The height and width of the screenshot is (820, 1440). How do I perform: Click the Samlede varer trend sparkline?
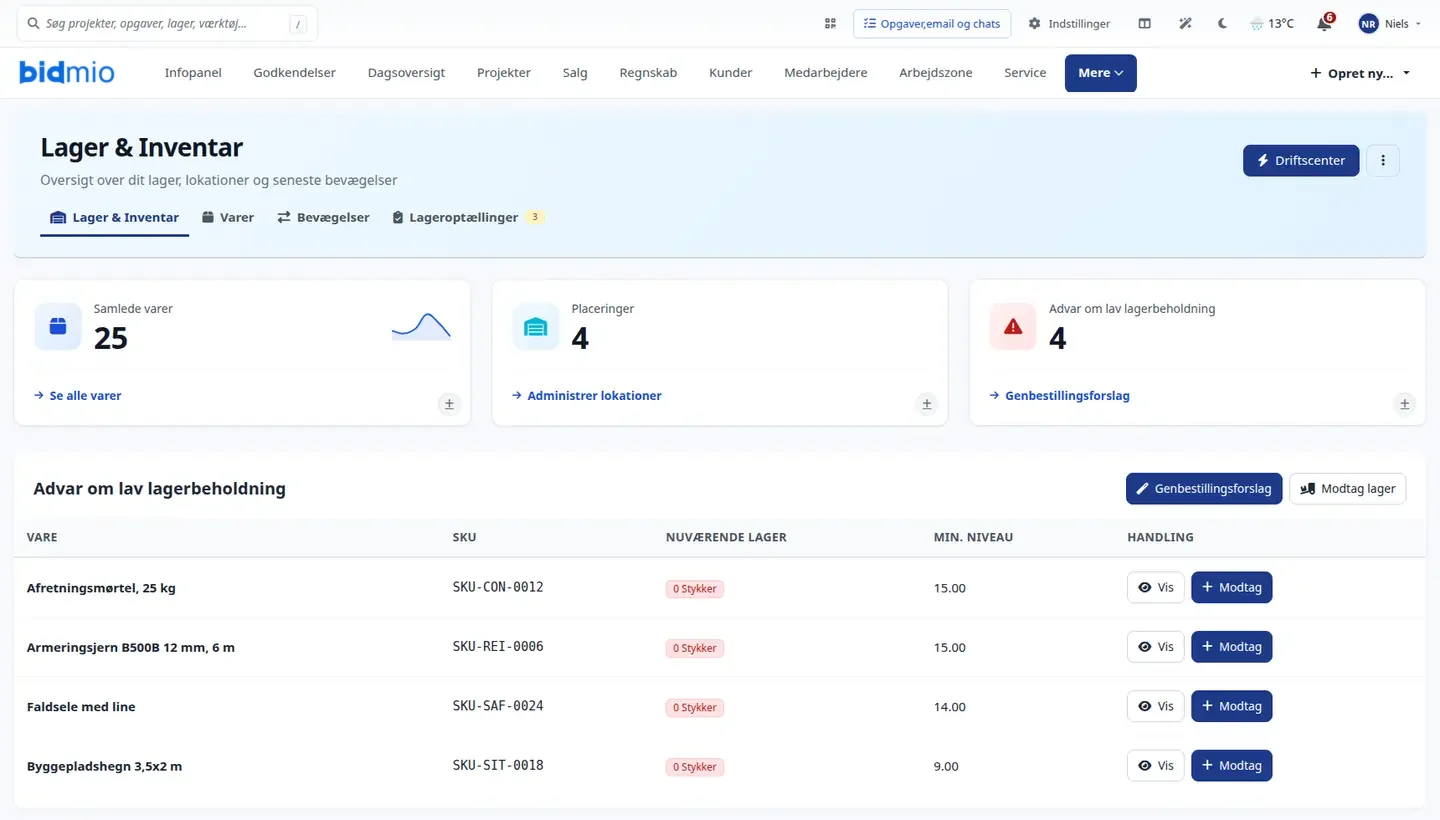421,326
